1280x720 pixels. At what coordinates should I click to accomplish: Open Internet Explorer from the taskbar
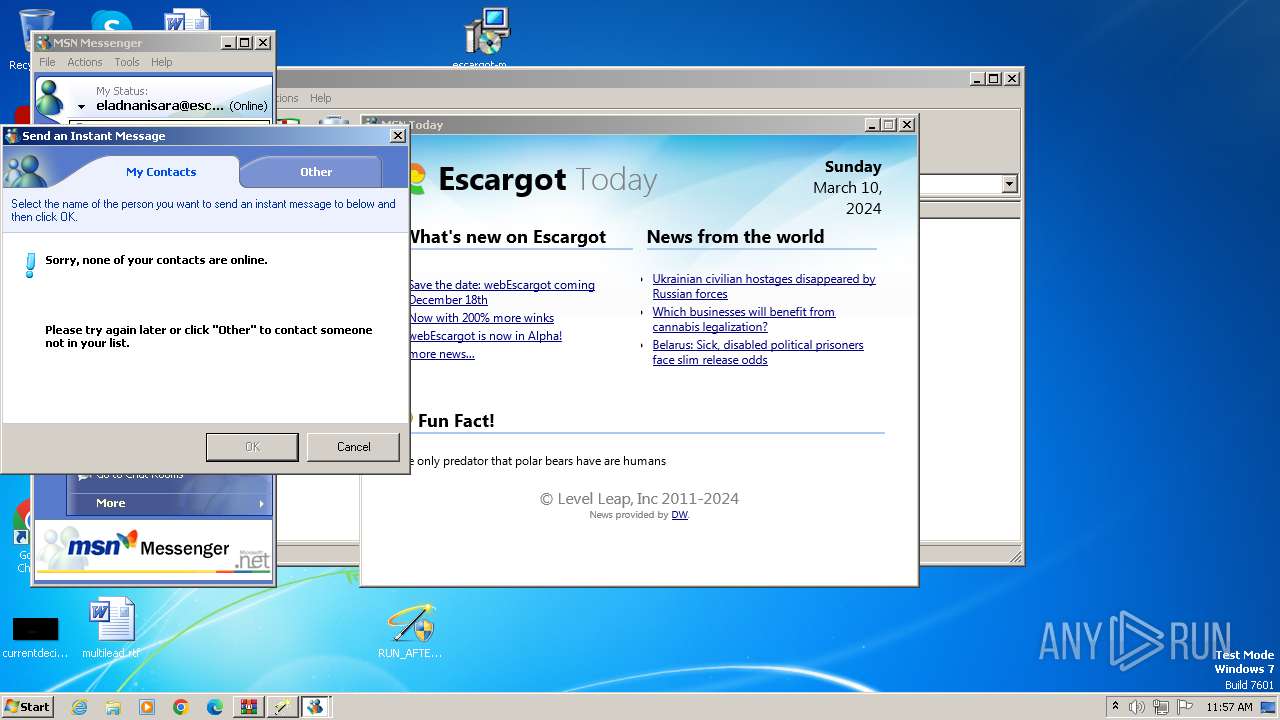[x=79, y=707]
